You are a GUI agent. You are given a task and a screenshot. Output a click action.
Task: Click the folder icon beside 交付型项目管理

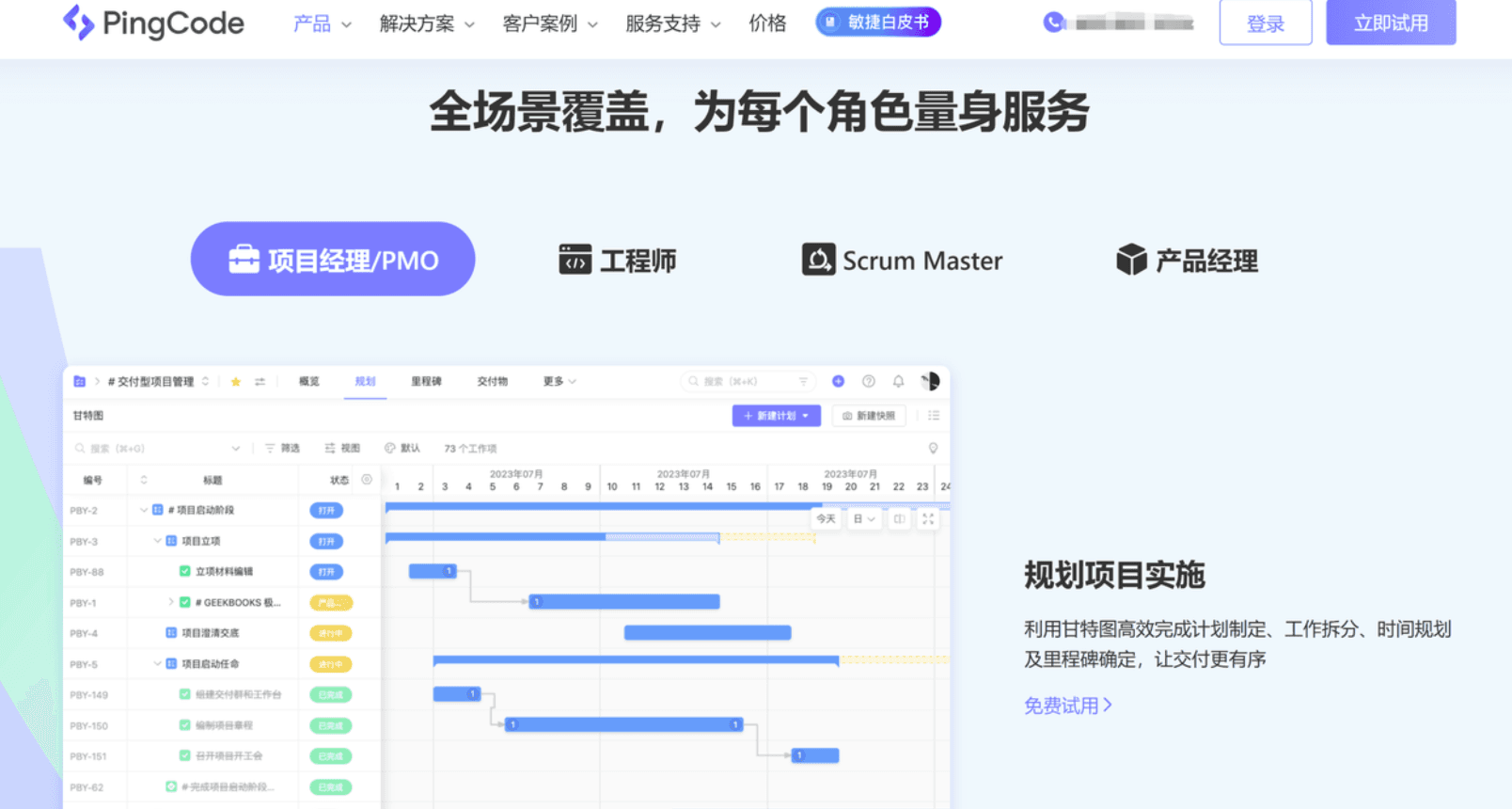pos(80,381)
